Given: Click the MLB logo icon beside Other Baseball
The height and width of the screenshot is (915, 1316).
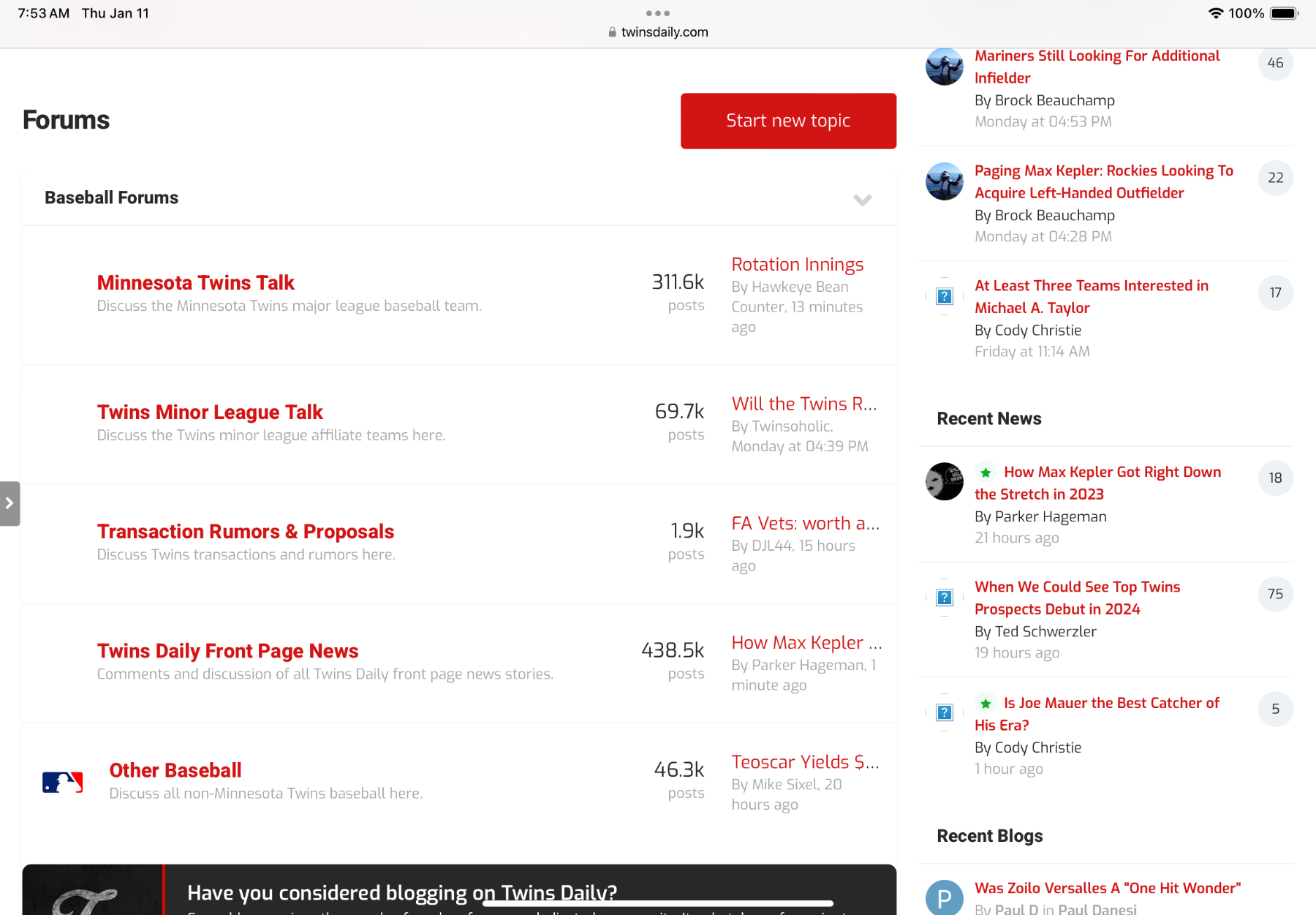Looking at the screenshot, I should pyautogui.click(x=62, y=782).
